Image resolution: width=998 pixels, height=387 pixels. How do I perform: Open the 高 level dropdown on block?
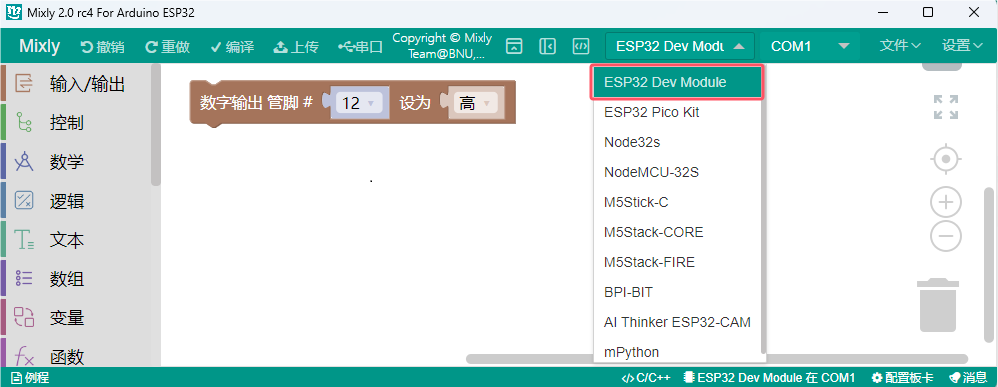[x=475, y=103]
